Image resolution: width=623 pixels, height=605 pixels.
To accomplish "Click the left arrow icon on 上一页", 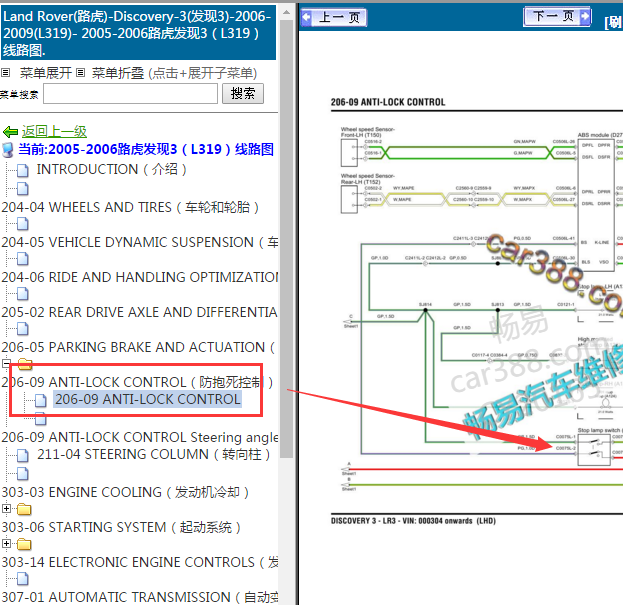I will point(306,17).
